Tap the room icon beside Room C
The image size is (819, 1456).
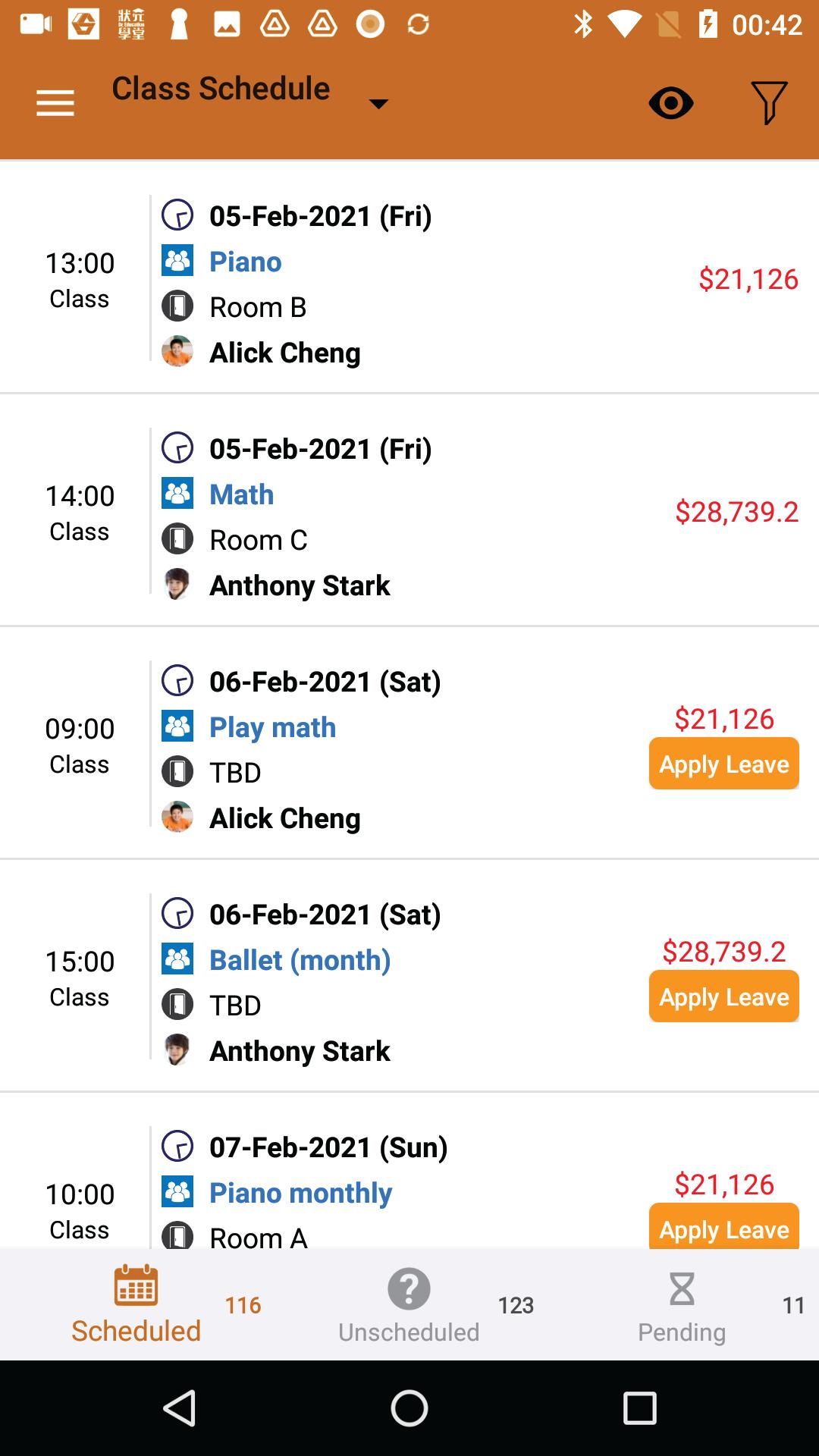coord(177,539)
